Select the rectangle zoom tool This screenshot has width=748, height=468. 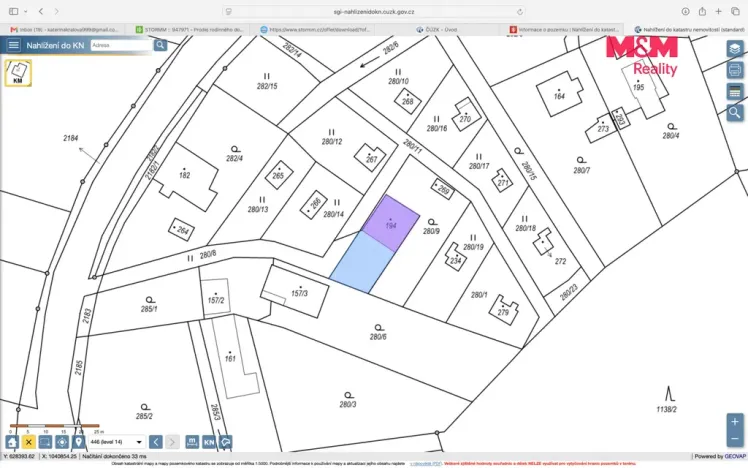click(45, 442)
